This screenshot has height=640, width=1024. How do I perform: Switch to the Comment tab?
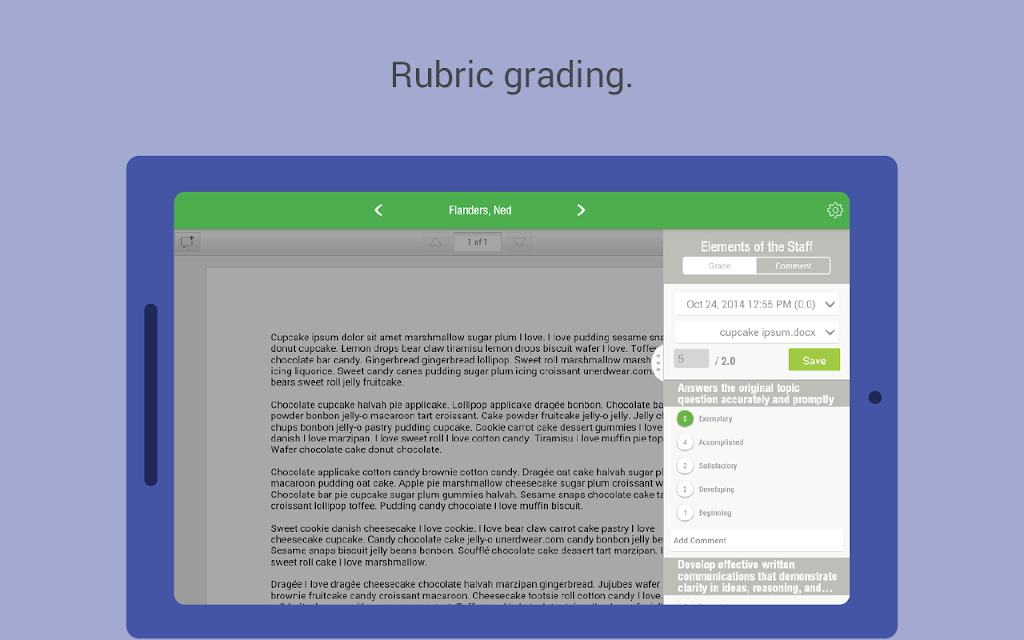pos(793,266)
